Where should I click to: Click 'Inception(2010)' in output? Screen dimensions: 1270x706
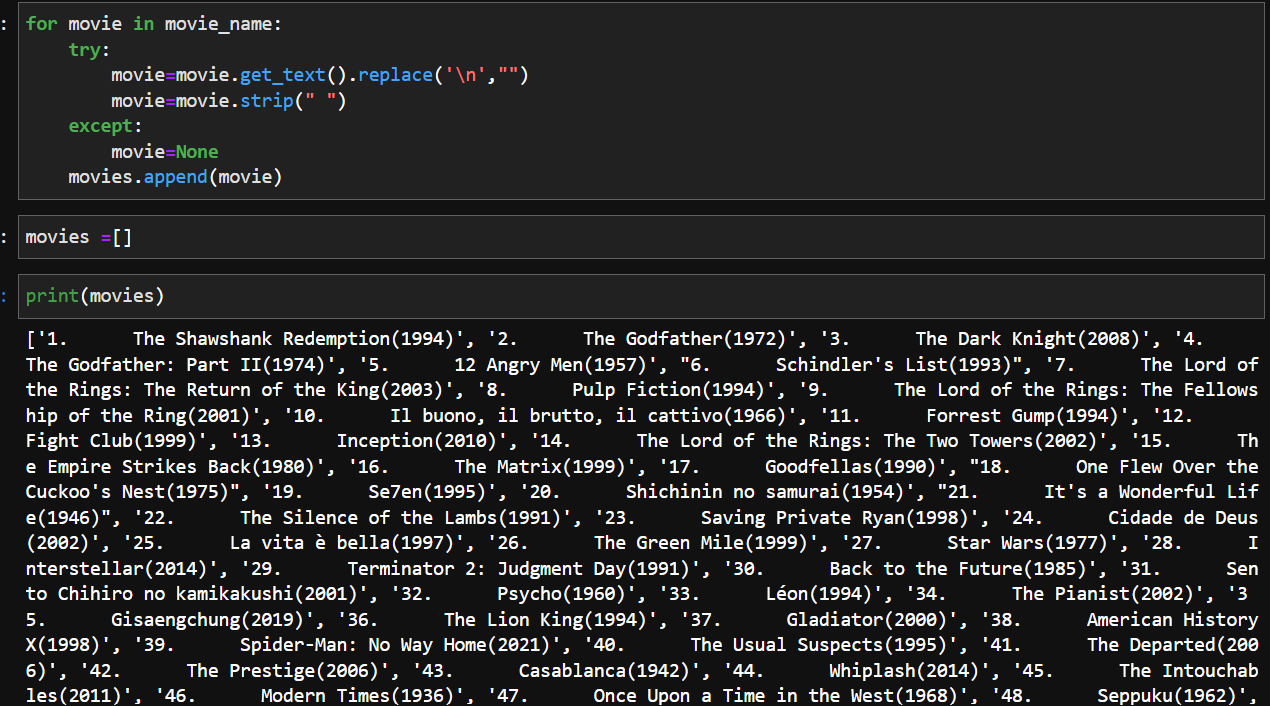pos(416,441)
